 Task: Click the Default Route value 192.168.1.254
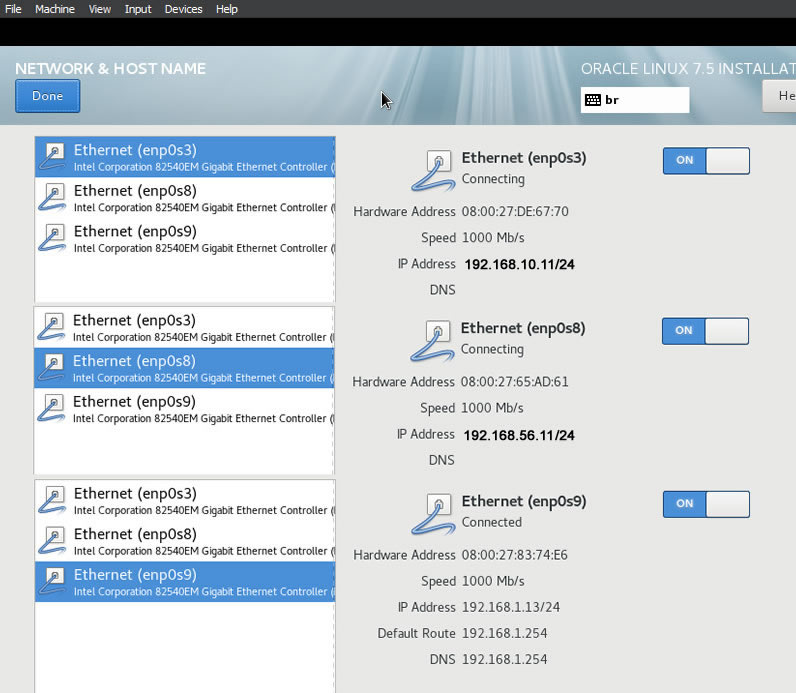[505, 634]
